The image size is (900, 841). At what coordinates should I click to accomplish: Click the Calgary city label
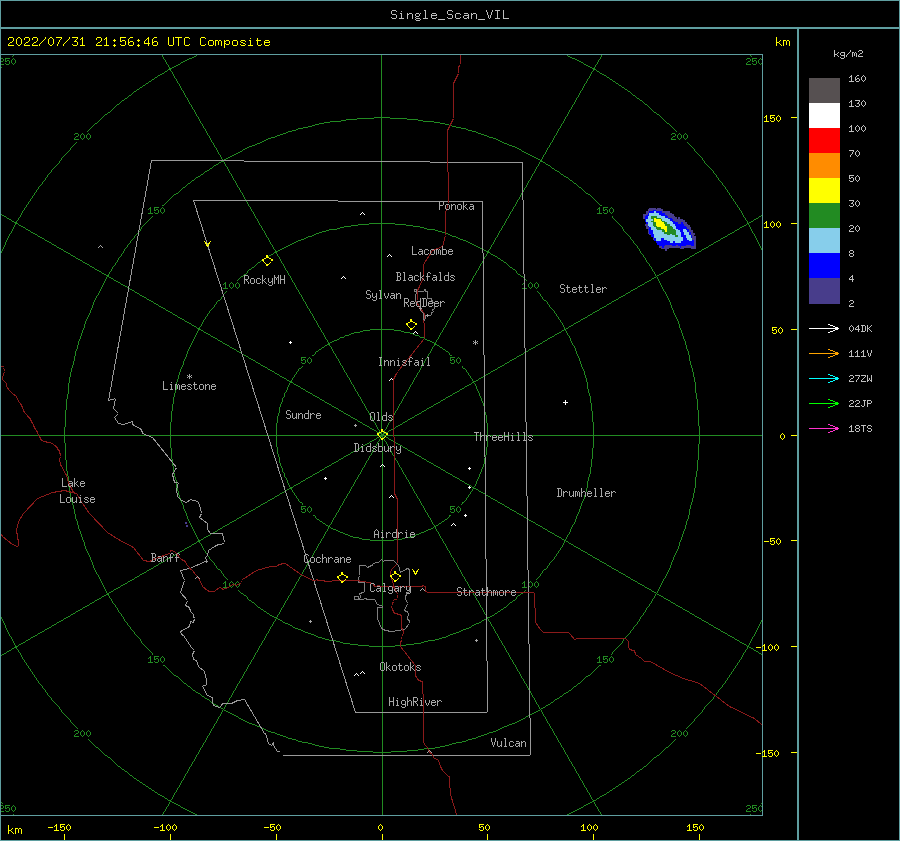[390, 588]
